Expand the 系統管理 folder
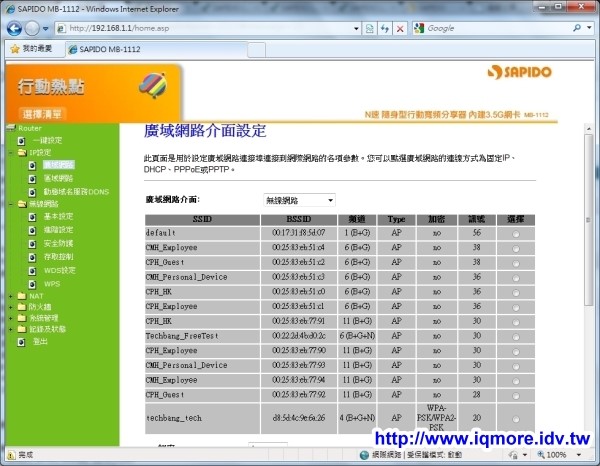 point(11,318)
